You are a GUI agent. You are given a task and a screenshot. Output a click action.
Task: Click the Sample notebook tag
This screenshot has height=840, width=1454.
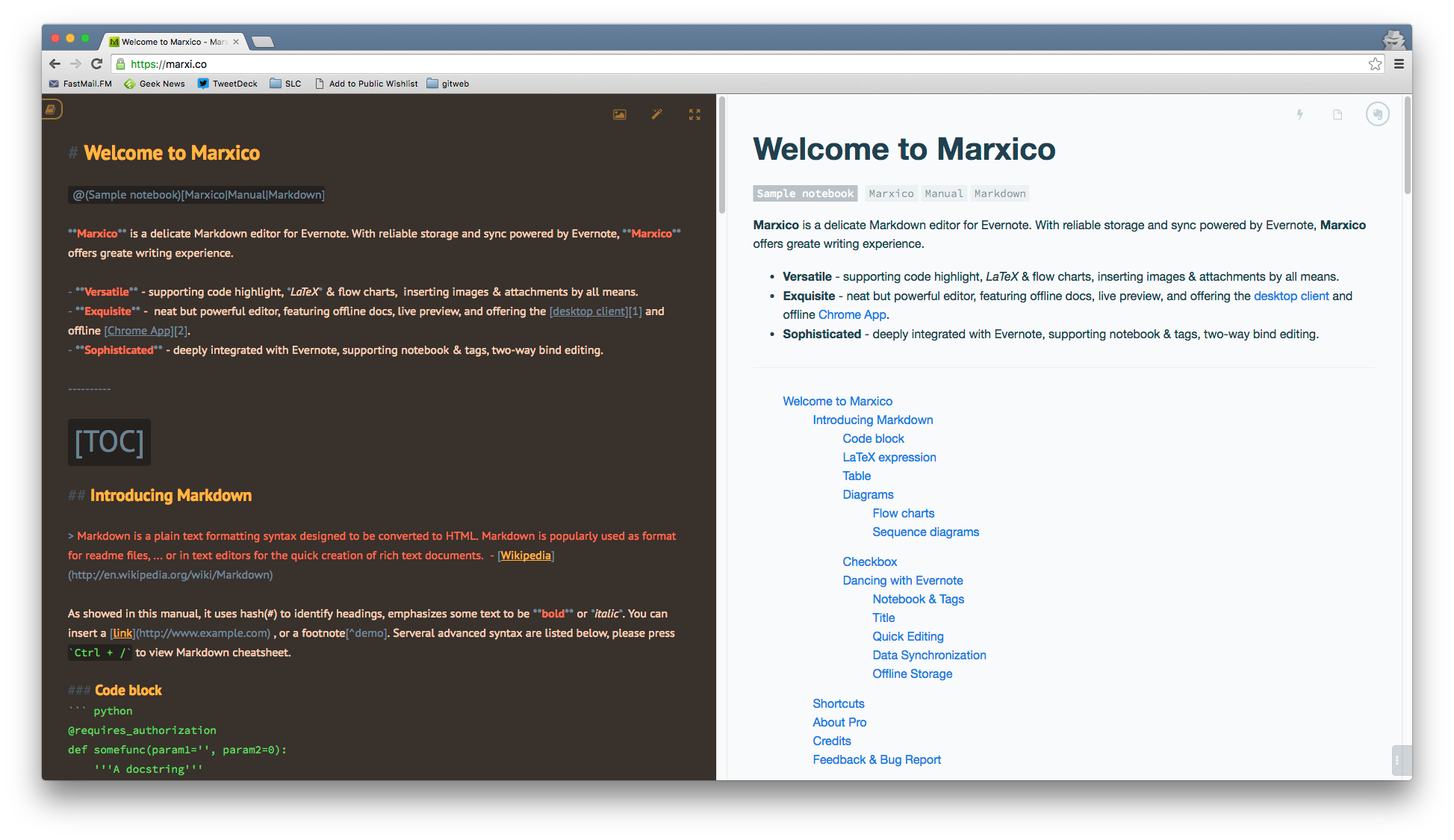[x=805, y=193]
